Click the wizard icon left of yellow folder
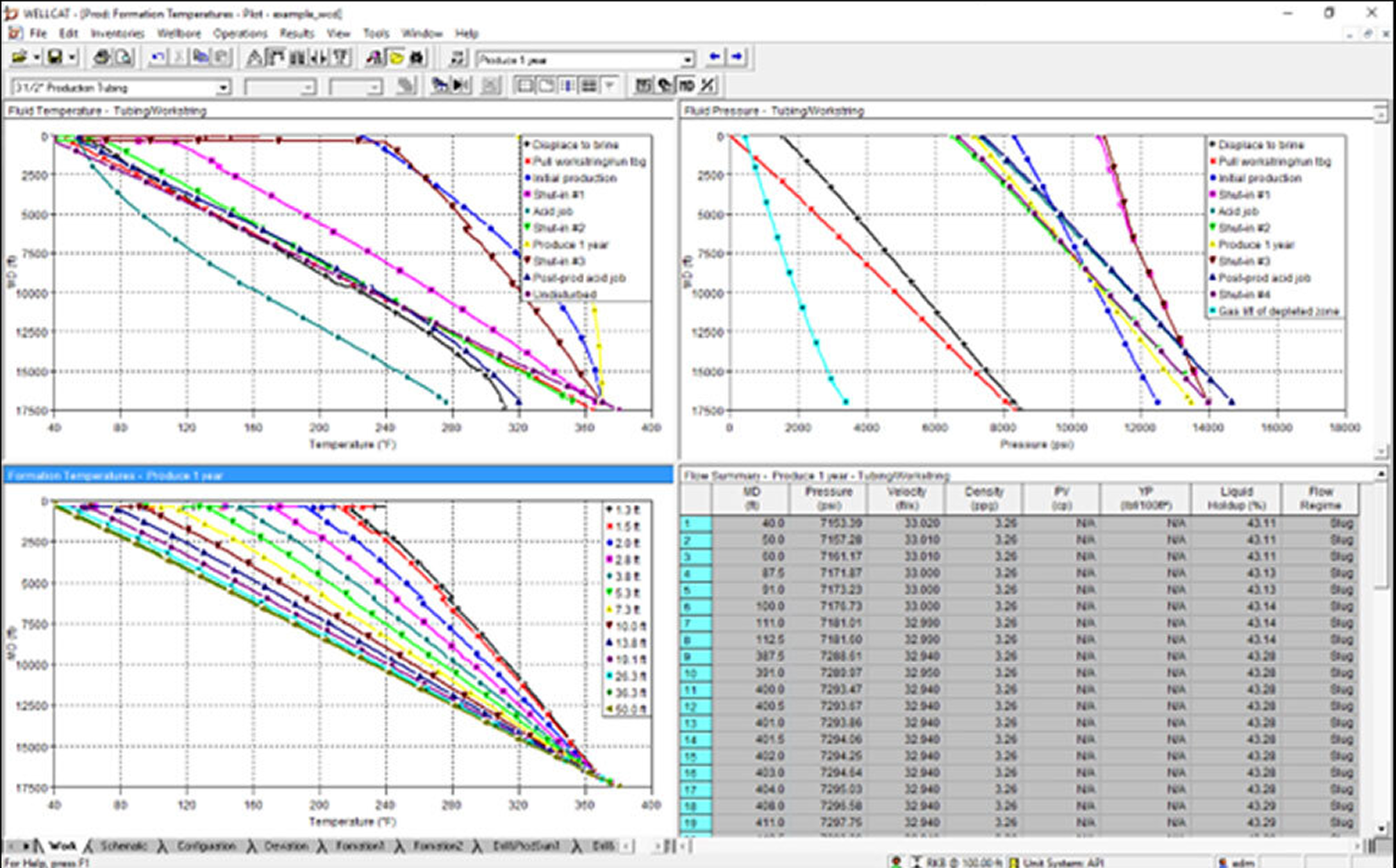Screen dimensions: 1396x868 tap(374, 58)
